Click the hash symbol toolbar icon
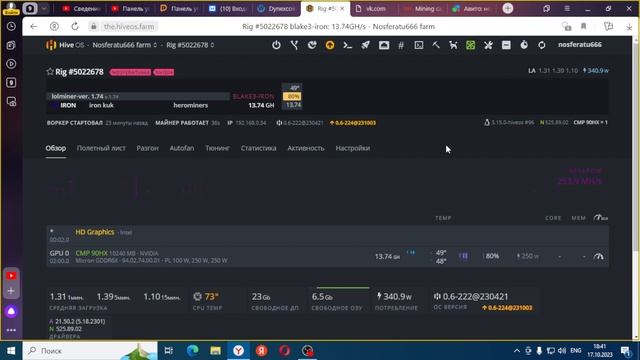This screenshot has width=640, height=360. (401, 45)
